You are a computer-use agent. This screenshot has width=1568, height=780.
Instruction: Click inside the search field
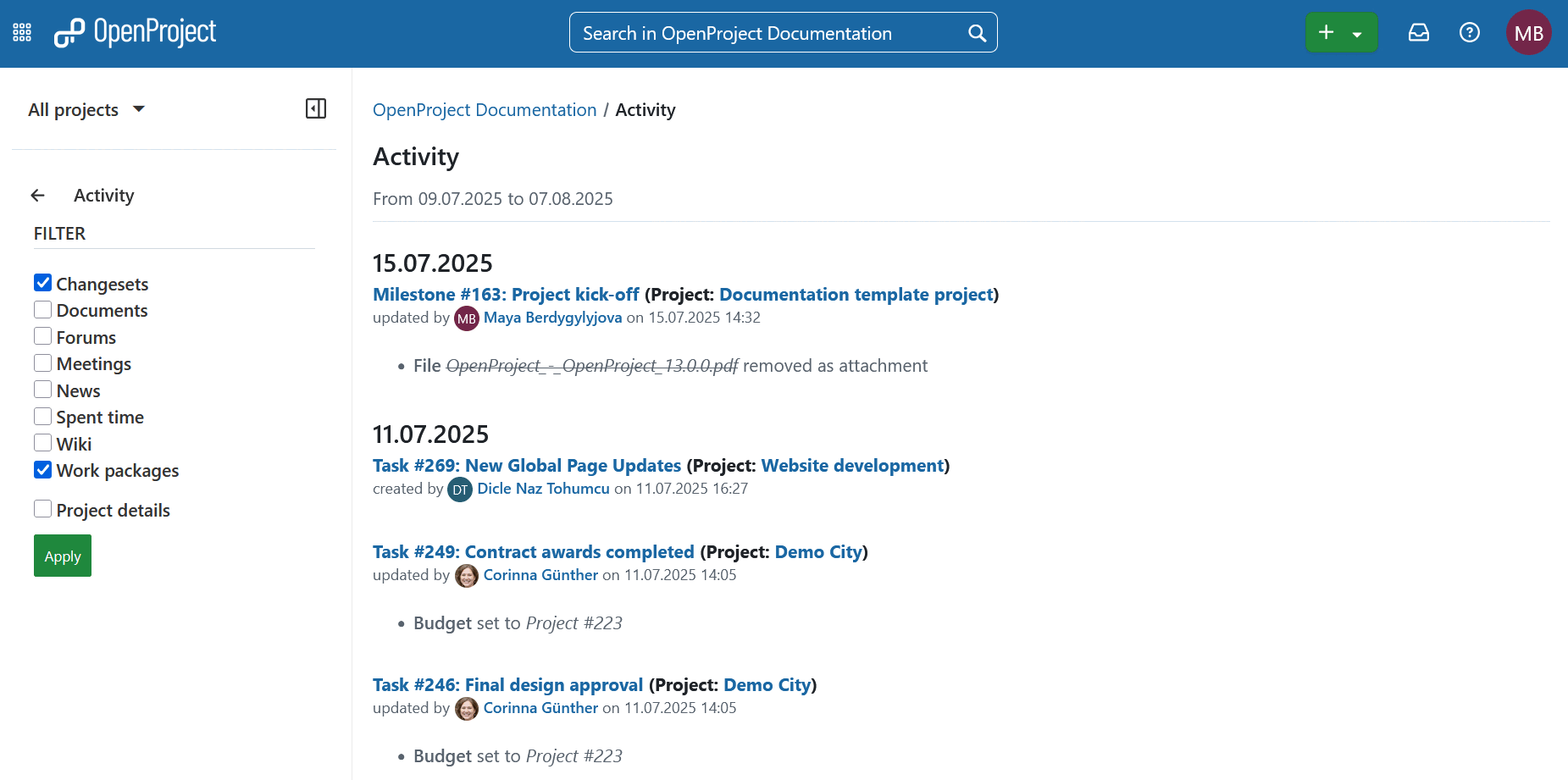coord(762,32)
